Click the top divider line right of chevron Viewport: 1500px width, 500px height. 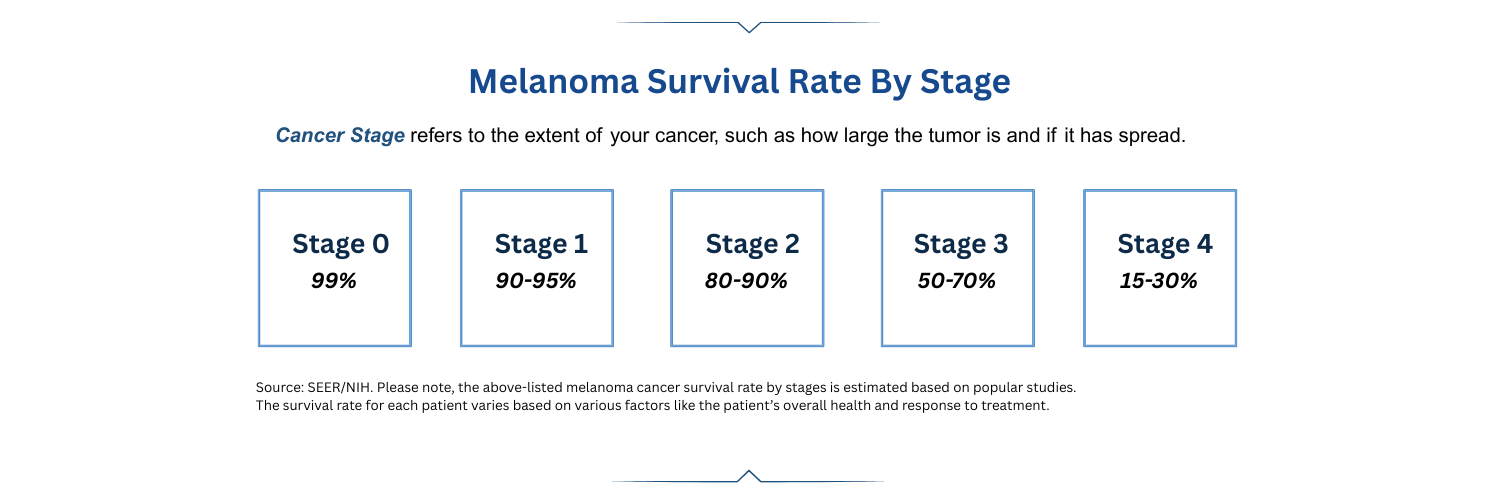[820, 22]
